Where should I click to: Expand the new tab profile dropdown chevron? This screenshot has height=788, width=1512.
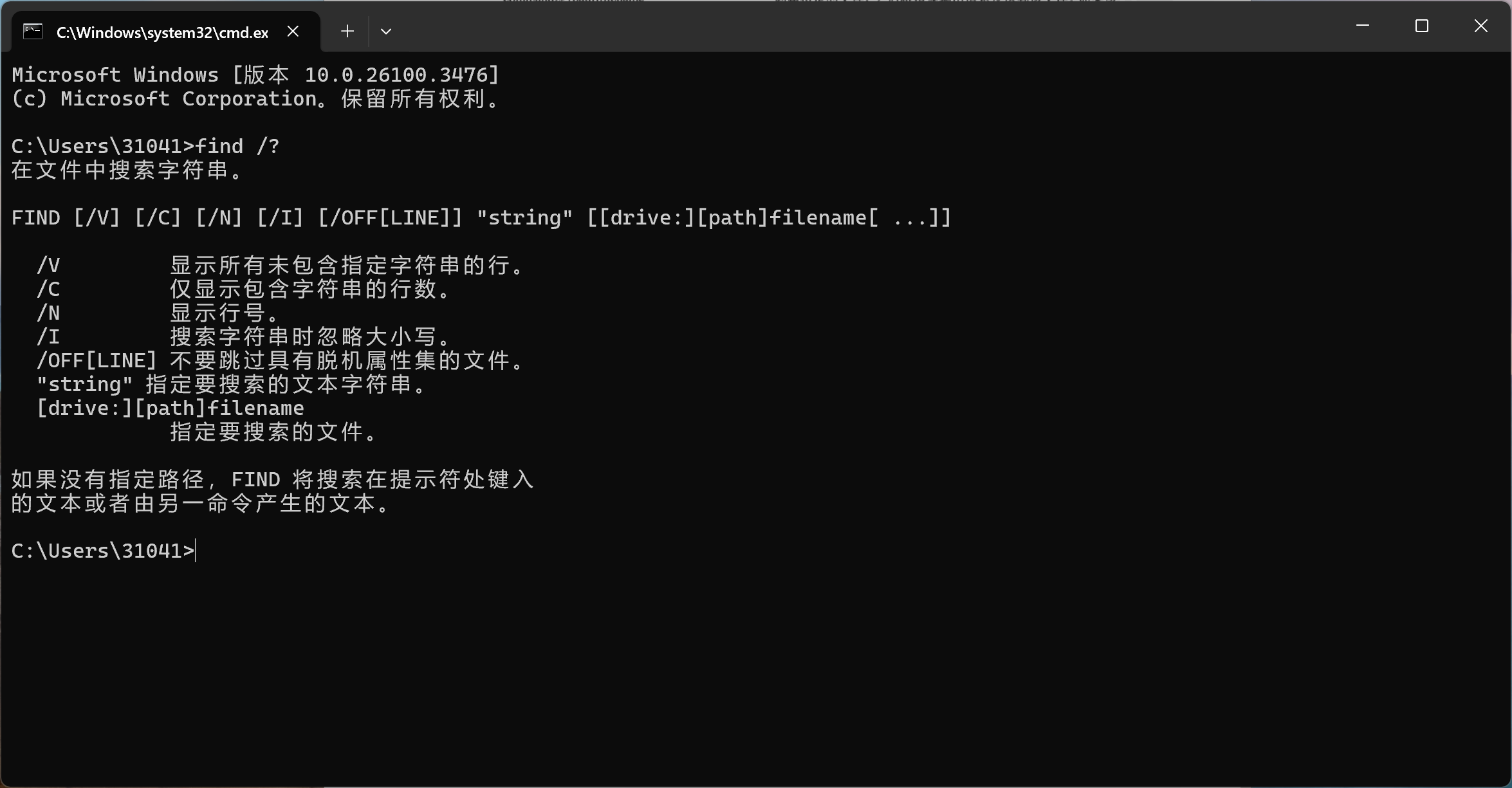pos(386,31)
